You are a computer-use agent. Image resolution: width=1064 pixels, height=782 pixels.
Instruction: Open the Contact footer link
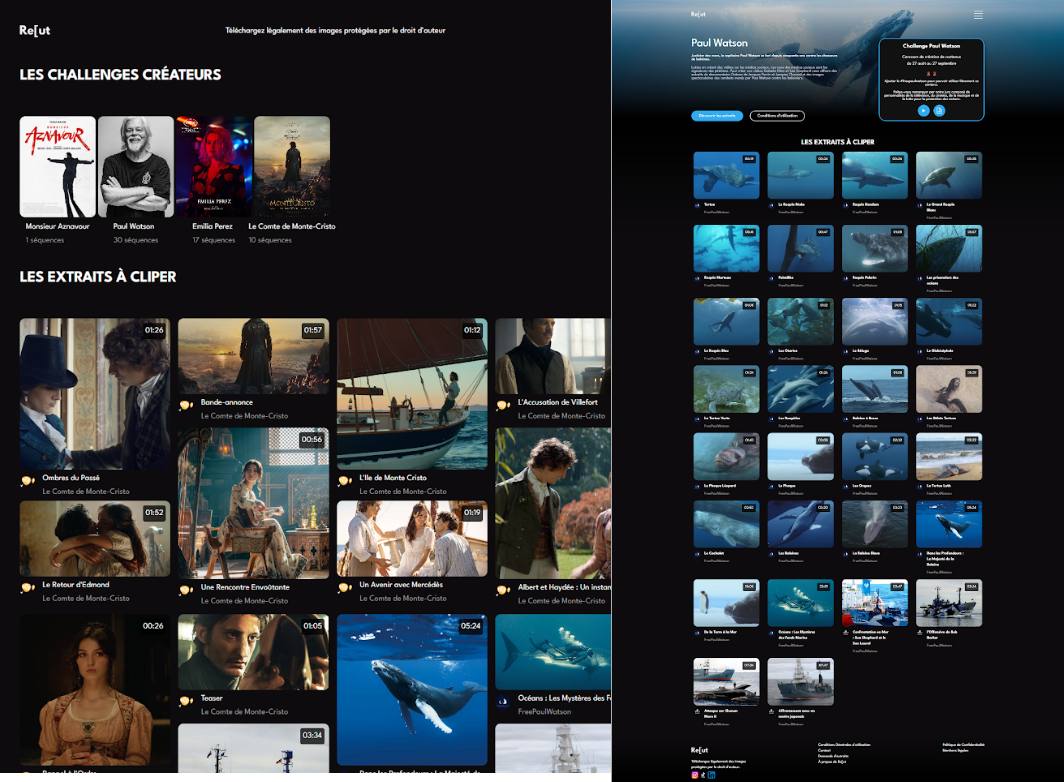(x=824, y=750)
